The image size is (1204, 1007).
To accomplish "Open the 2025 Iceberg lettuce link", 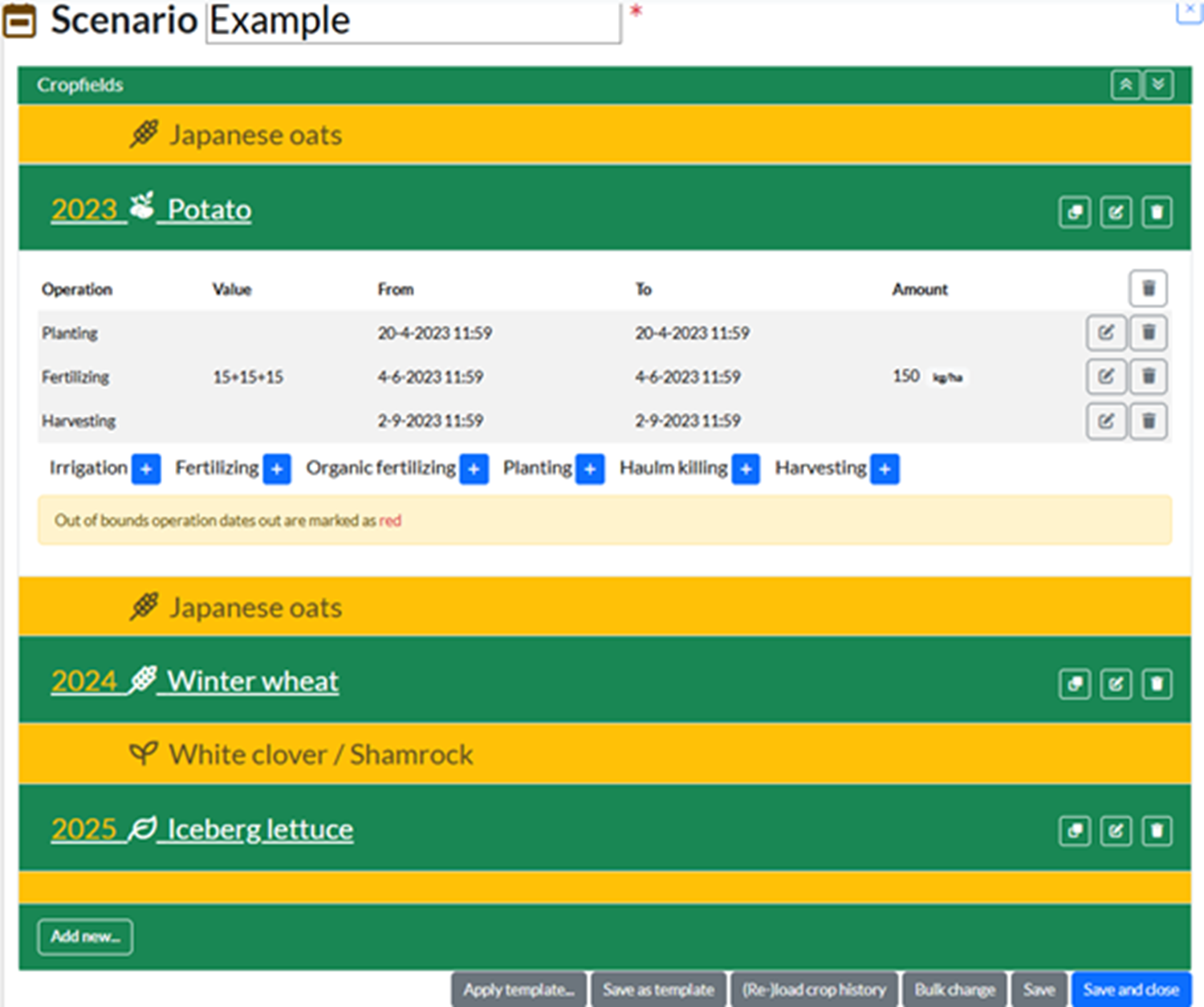I will click(x=202, y=829).
